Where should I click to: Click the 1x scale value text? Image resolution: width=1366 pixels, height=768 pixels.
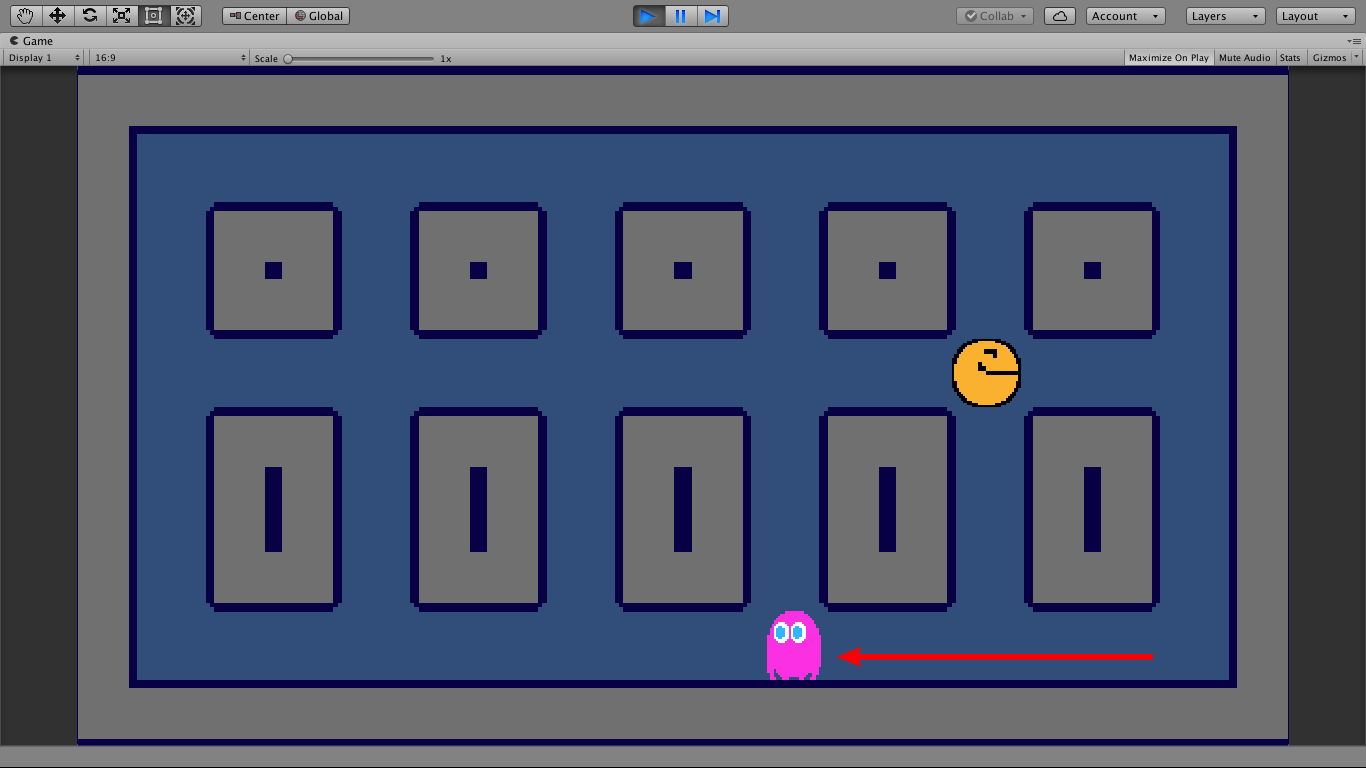point(446,58)
